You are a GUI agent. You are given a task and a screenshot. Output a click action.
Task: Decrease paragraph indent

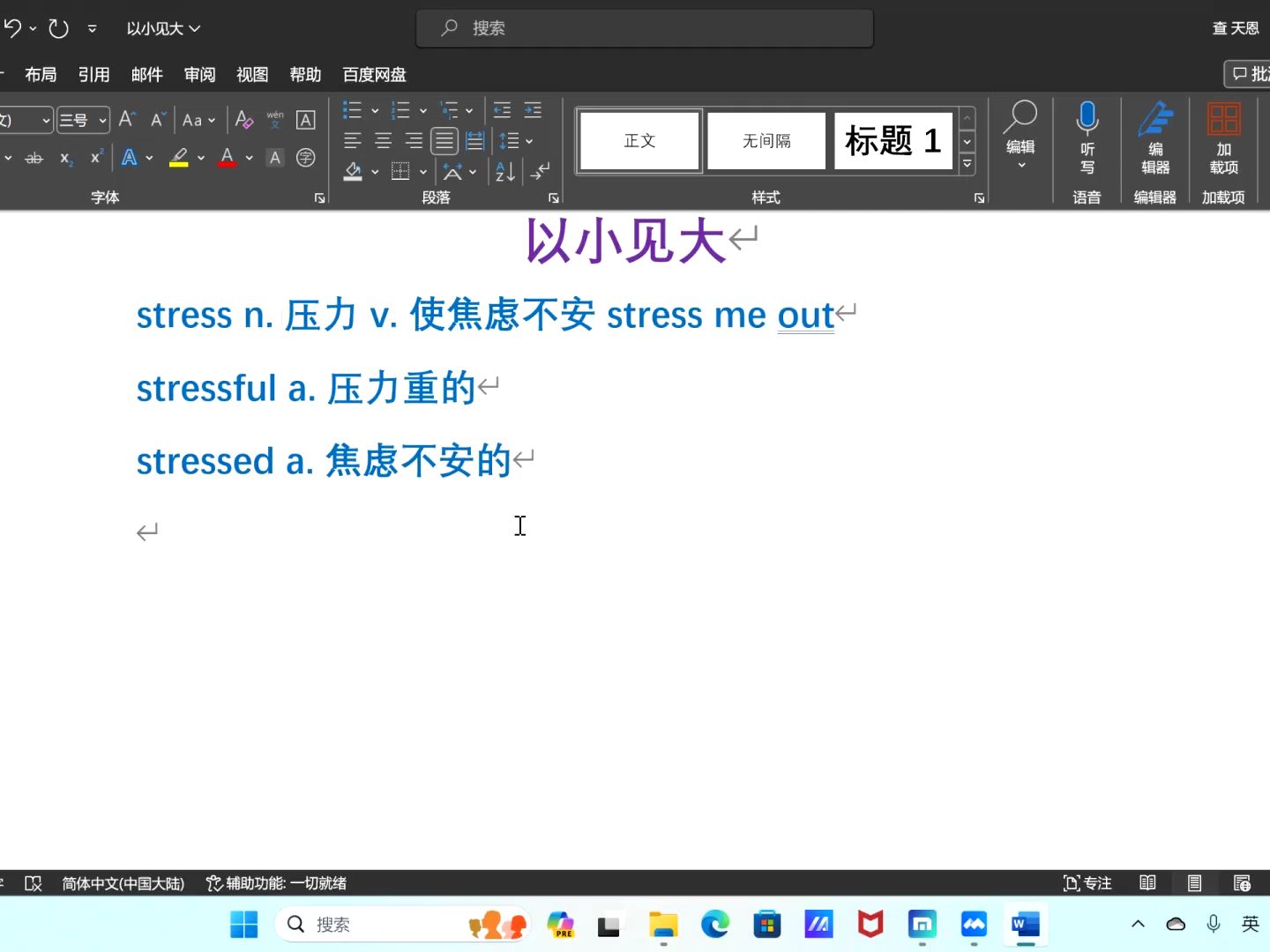[x=502, y=110]
